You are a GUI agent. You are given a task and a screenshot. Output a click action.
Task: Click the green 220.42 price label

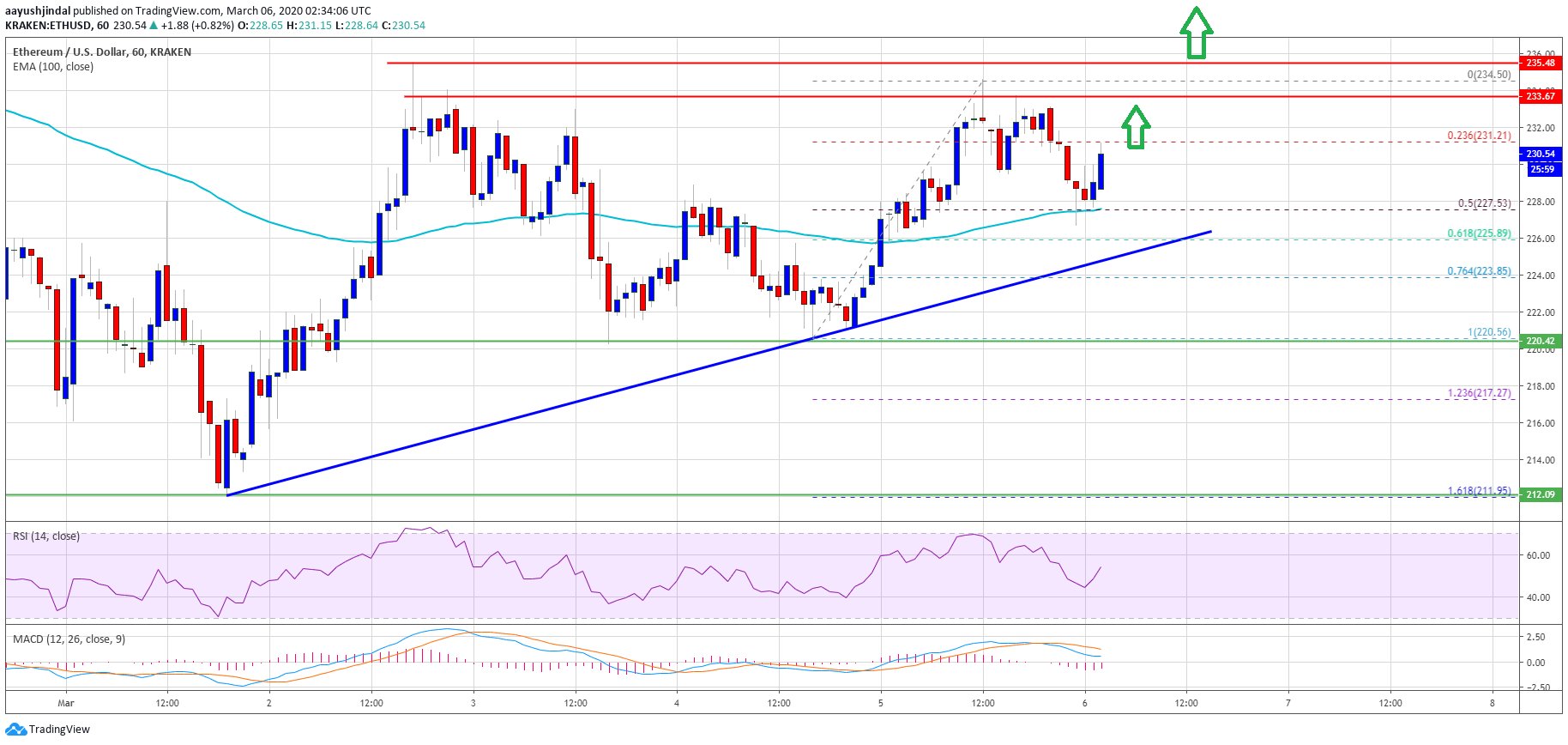[x=1541, y=341]
